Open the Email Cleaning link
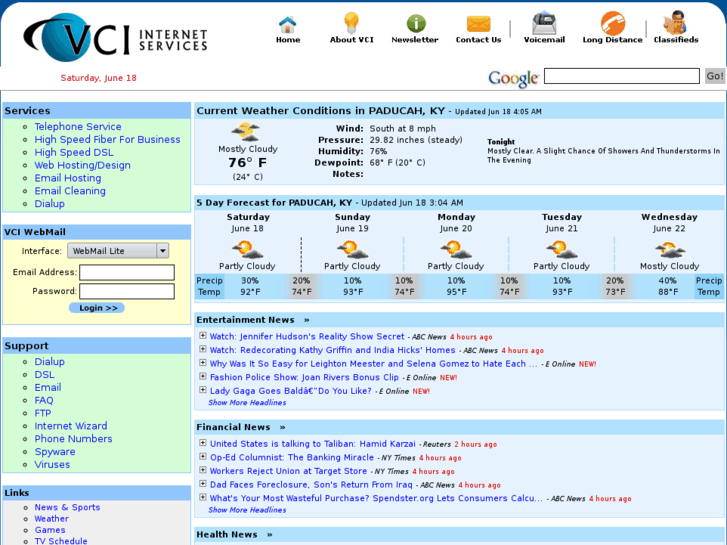727x545 pixels. 70,191
